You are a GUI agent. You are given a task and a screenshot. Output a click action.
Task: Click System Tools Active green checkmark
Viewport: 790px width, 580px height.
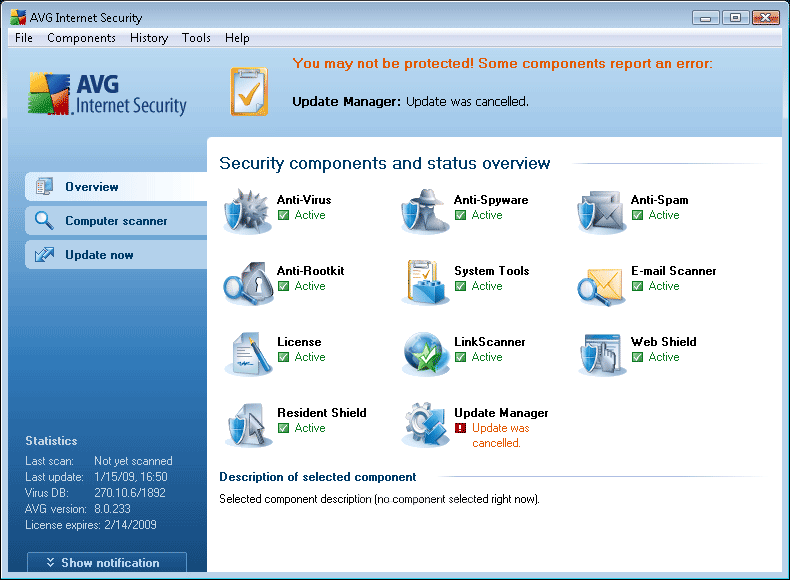[x=460, y=286]
